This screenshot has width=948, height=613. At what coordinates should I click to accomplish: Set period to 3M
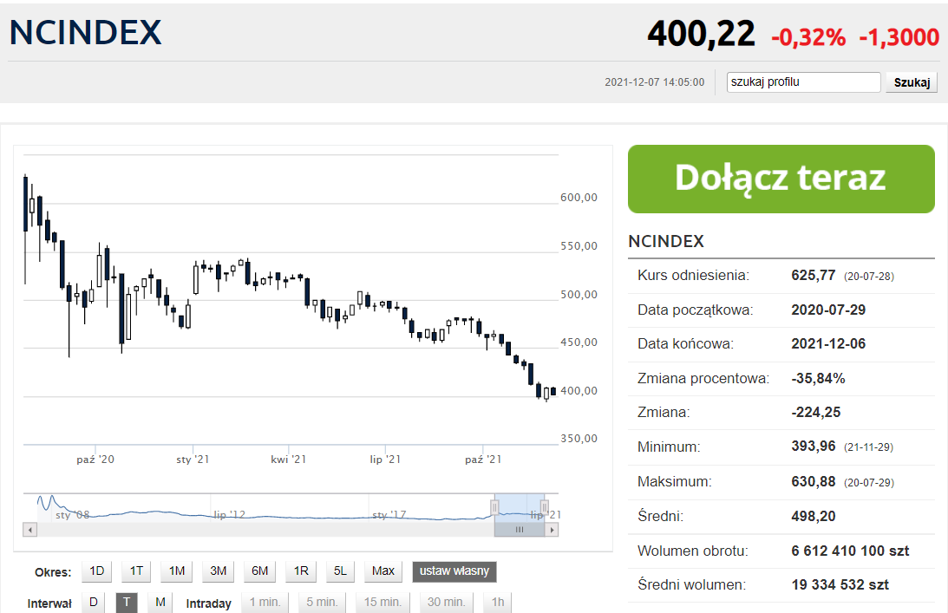(218, 571)
